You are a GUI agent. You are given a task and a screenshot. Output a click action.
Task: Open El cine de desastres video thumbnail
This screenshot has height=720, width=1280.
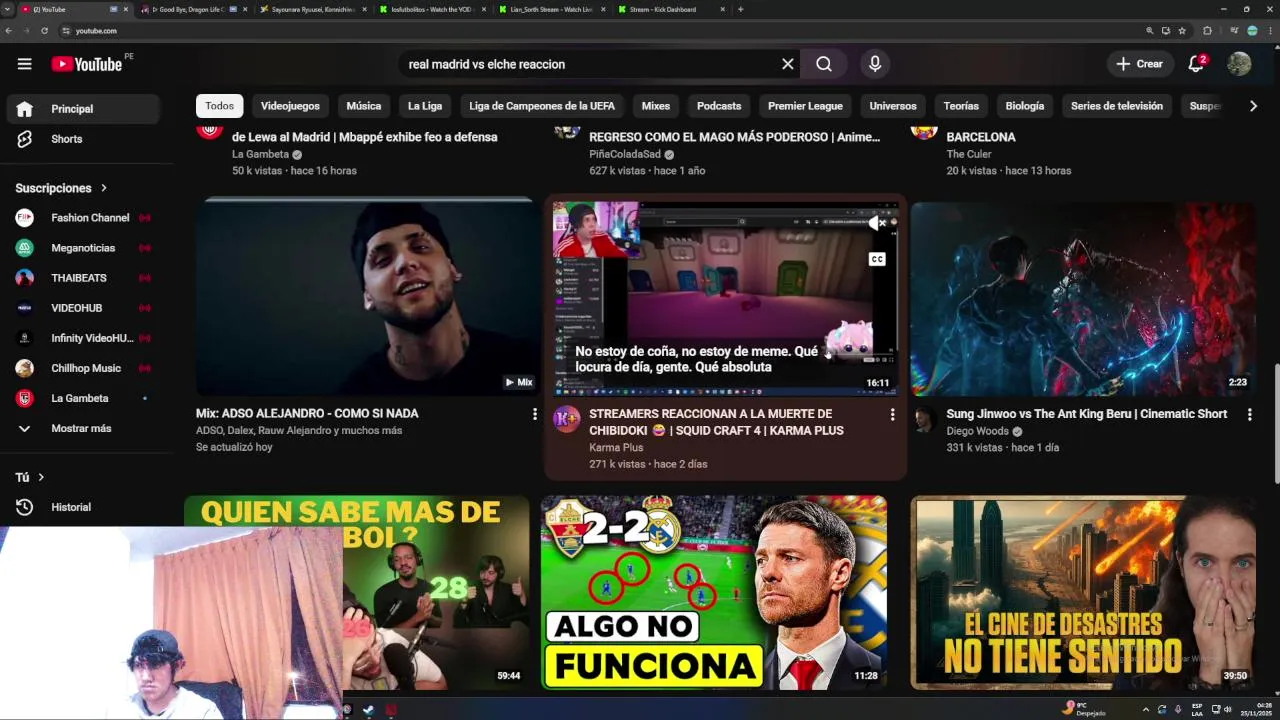1082,593
